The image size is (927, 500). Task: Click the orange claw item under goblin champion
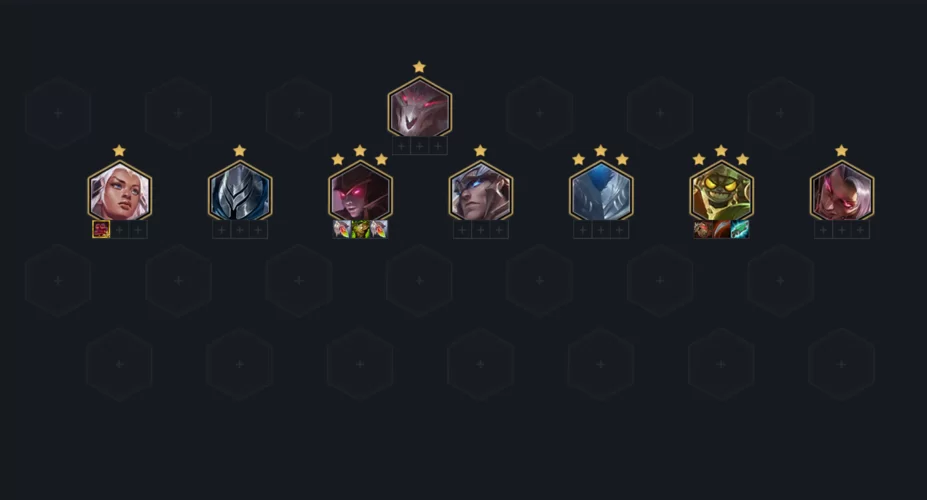721,229
